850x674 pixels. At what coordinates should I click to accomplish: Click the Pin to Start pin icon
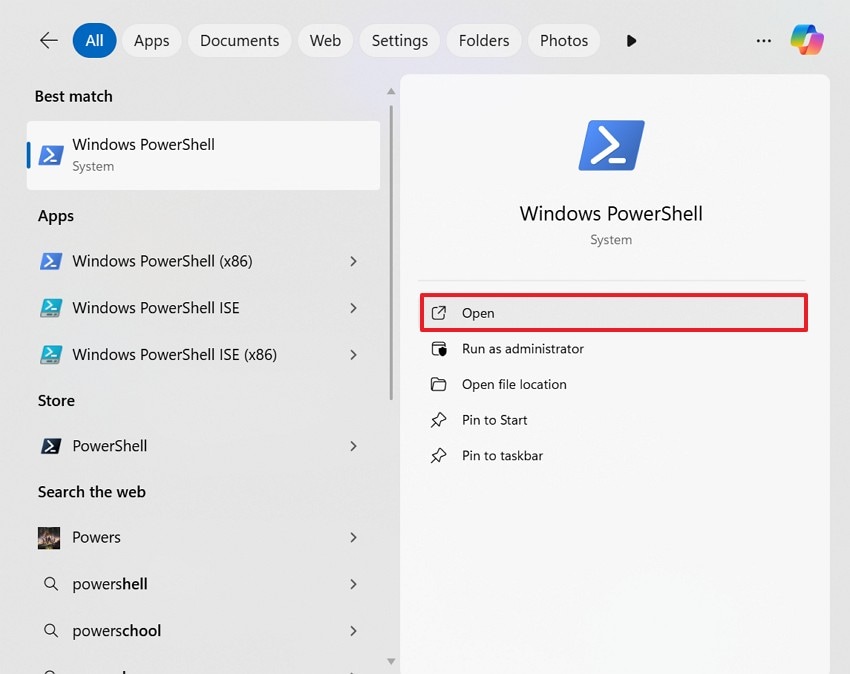click(440, 420)
